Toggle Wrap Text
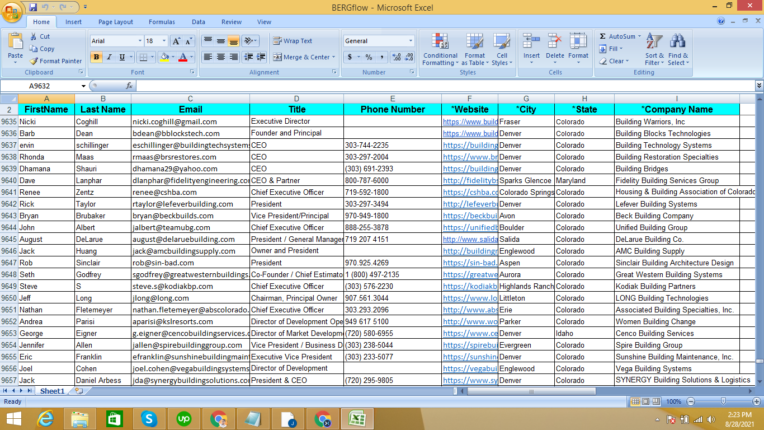 click(293, 41)
